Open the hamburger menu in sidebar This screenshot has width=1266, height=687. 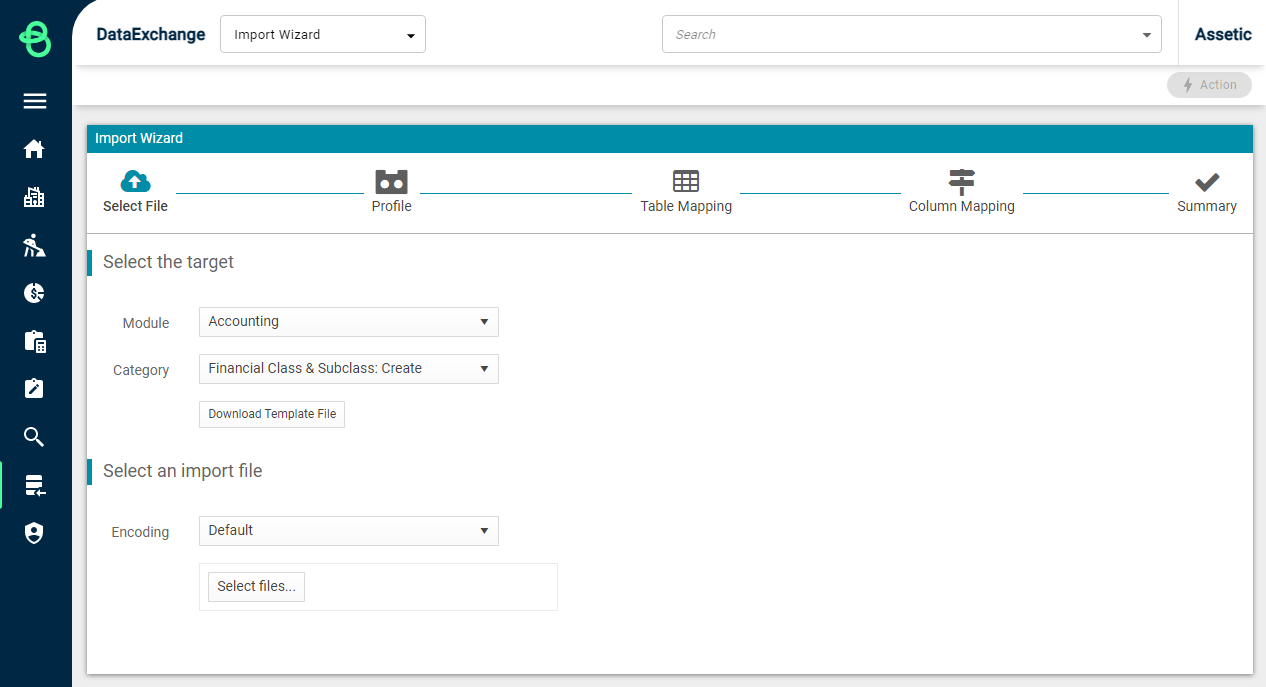(35, 101)
